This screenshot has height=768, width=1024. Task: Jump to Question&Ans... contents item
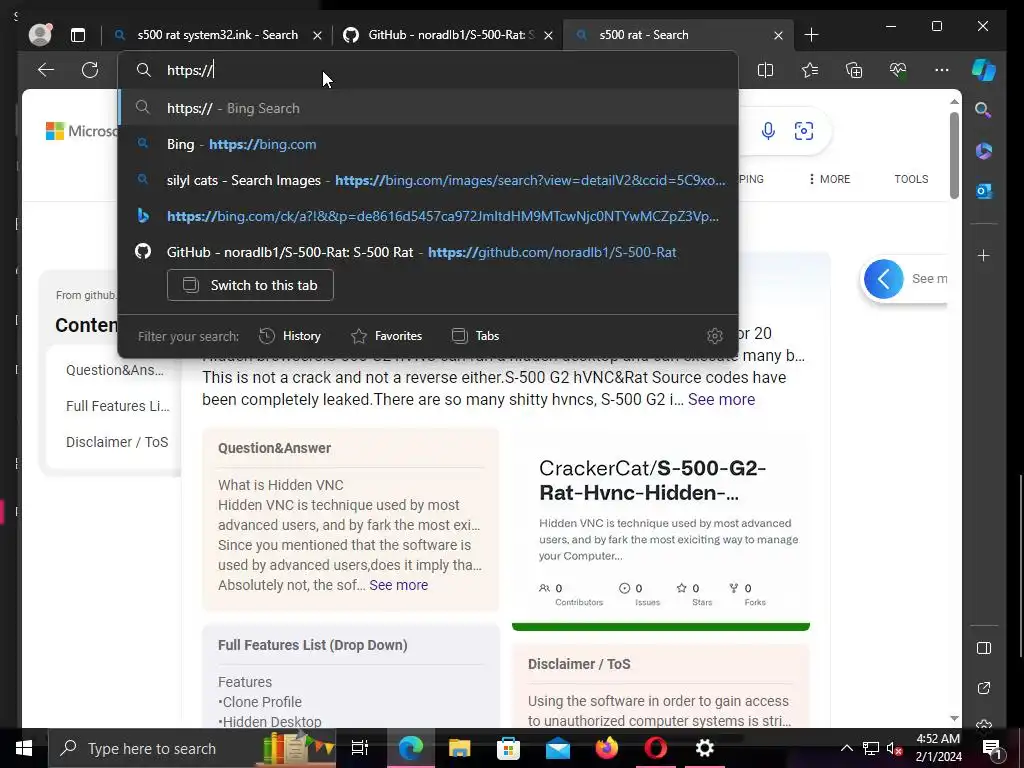point(115,370)
